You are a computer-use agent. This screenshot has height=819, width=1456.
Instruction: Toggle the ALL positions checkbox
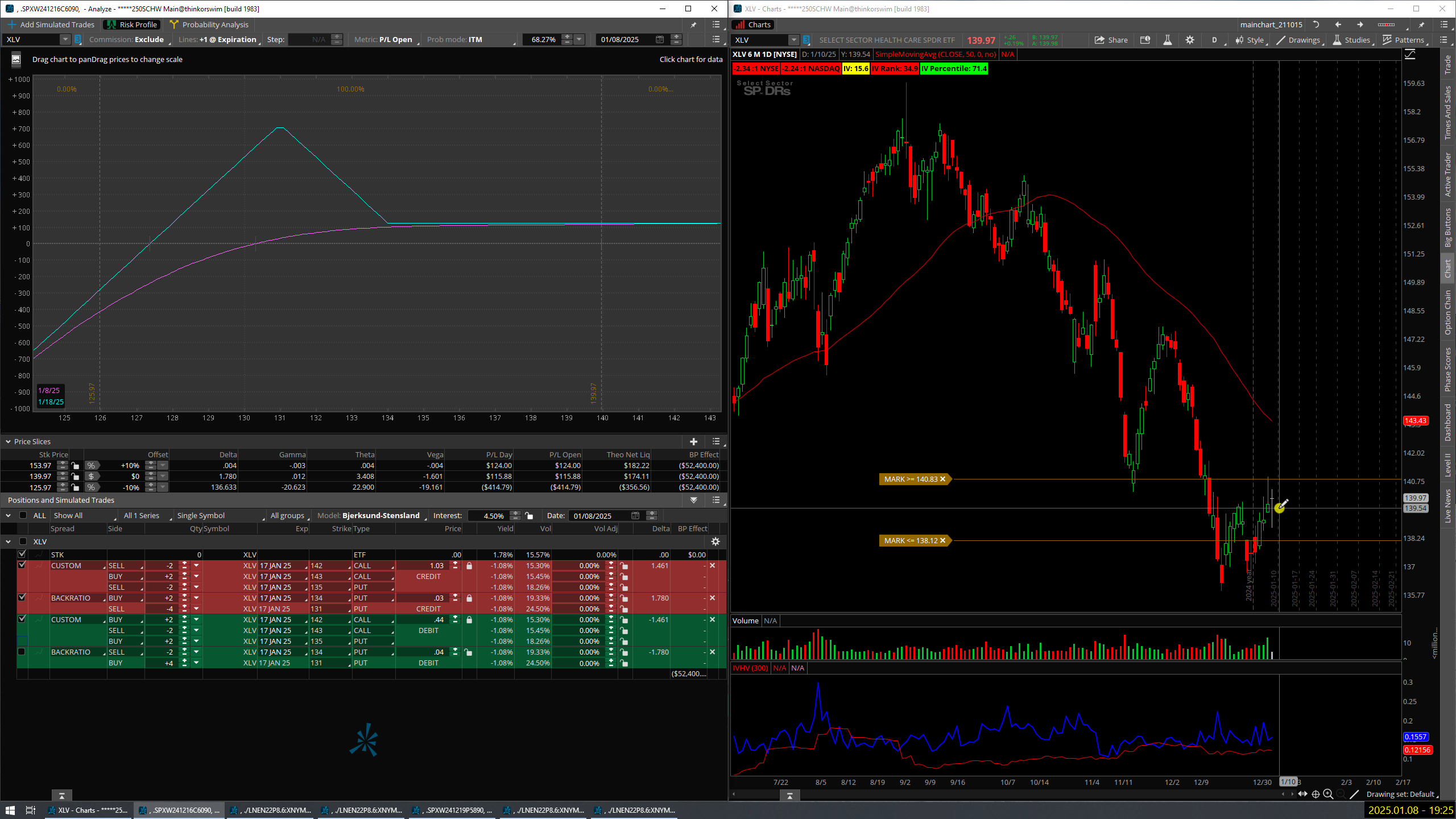coord(23,515)
